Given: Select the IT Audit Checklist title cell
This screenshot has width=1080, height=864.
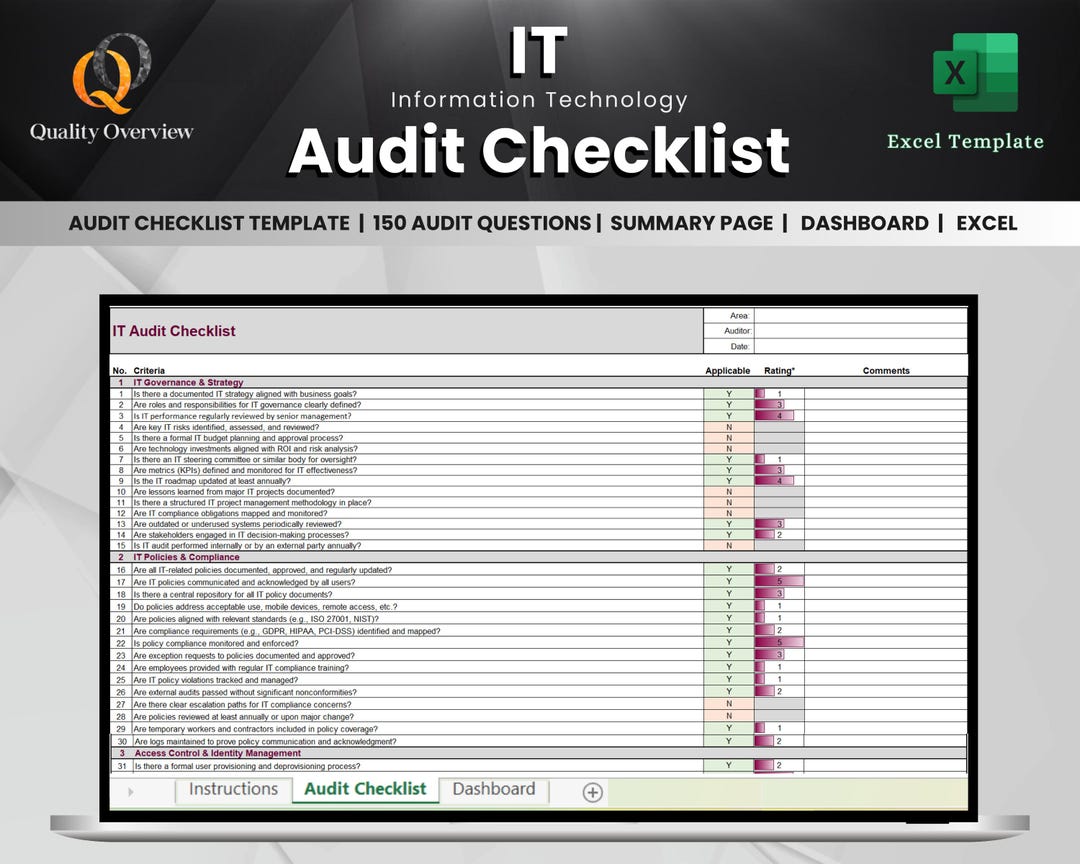Looking at the screenshot, I should tap(173, 330).
